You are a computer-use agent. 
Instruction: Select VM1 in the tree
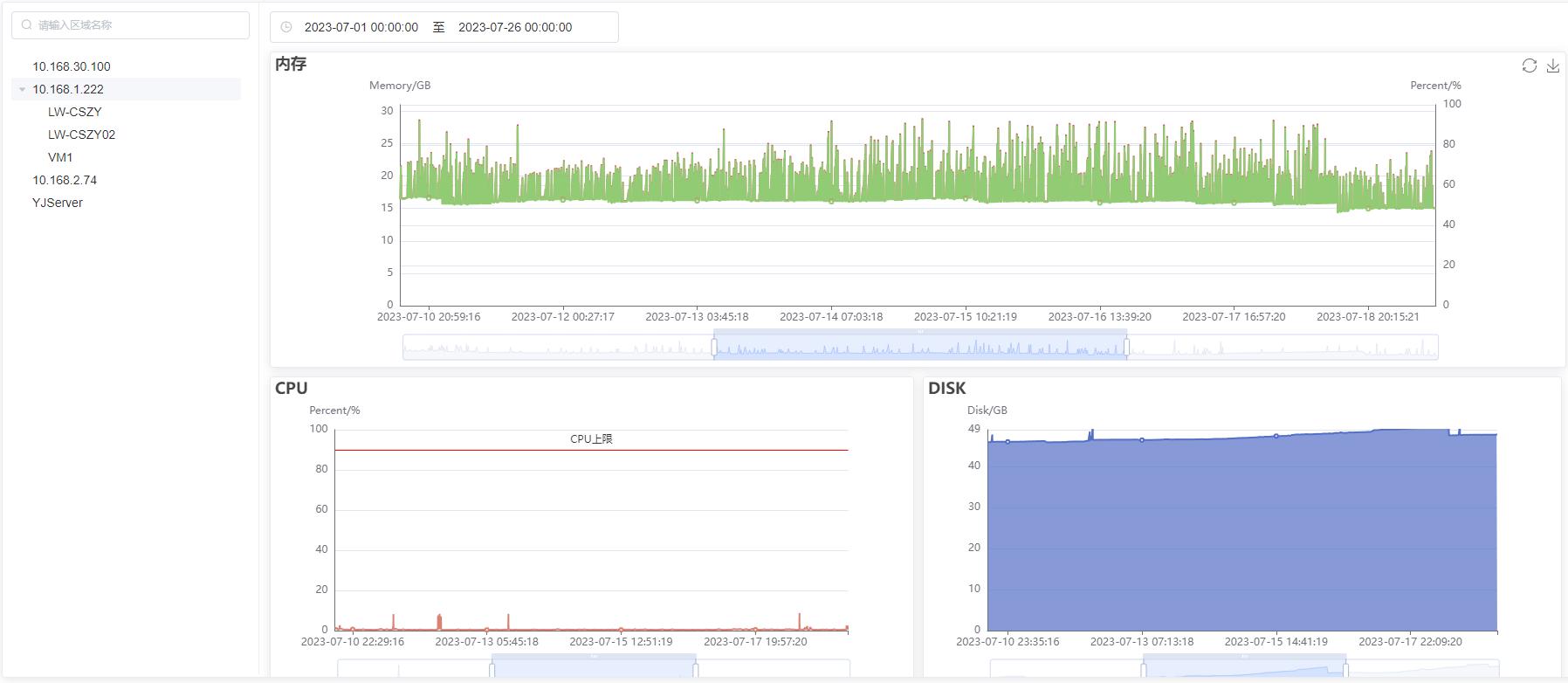pos(60,157)
